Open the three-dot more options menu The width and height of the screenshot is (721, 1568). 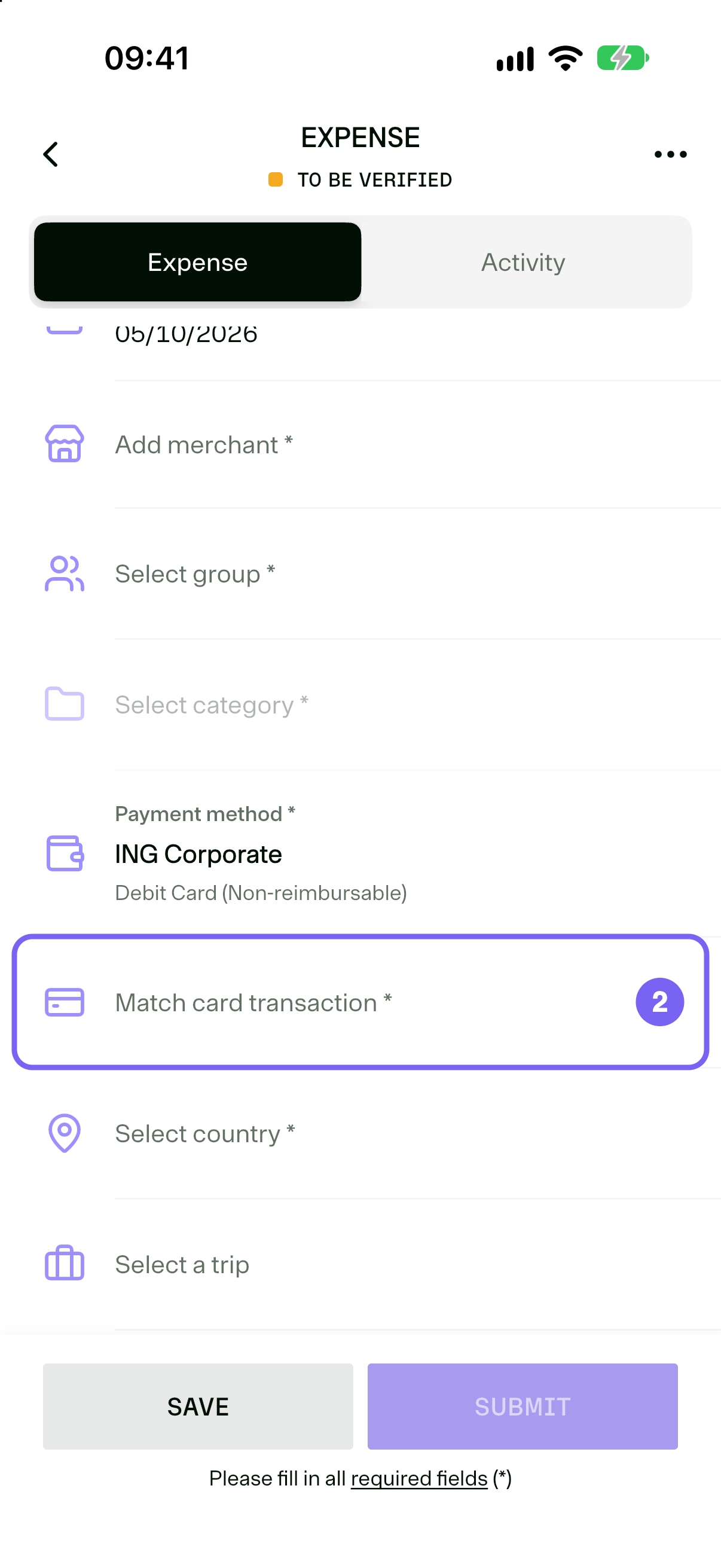pos(671,155)
